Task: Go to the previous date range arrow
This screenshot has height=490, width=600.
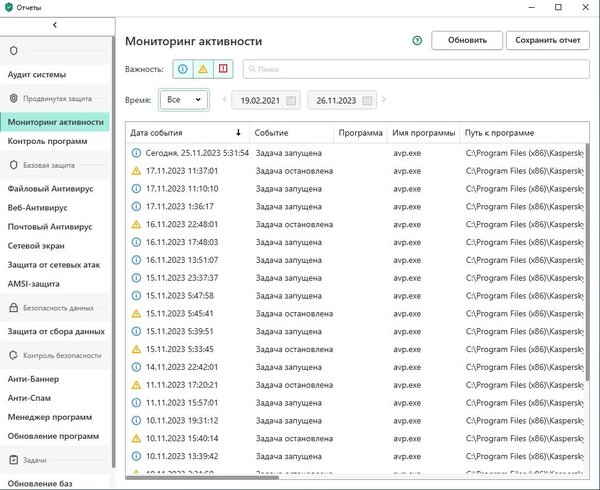Action: pyautogui.click(x=224, y=100)
